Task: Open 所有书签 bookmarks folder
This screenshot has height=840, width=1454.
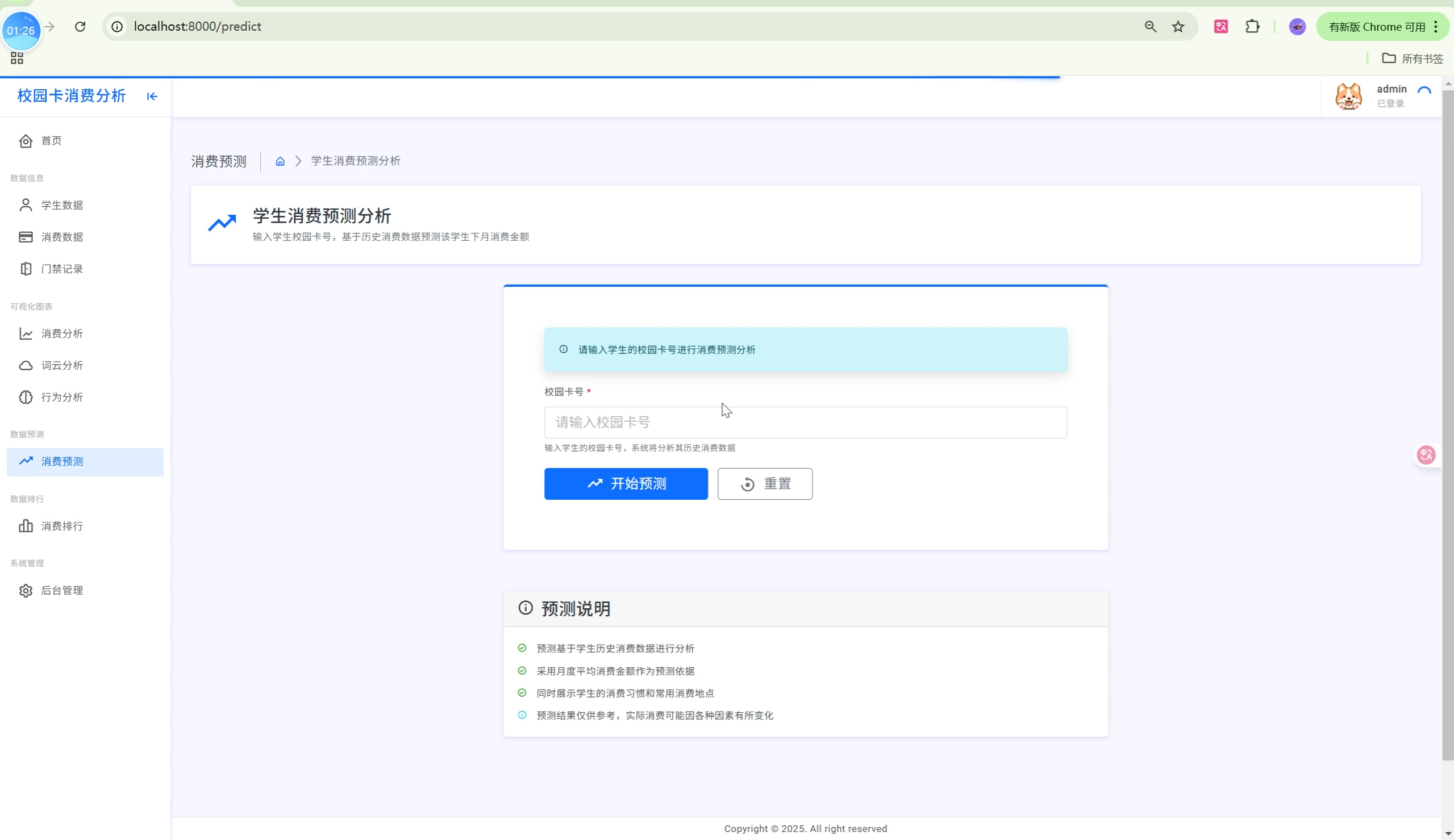Action: pyautogui.click(x=1412, y=58)
